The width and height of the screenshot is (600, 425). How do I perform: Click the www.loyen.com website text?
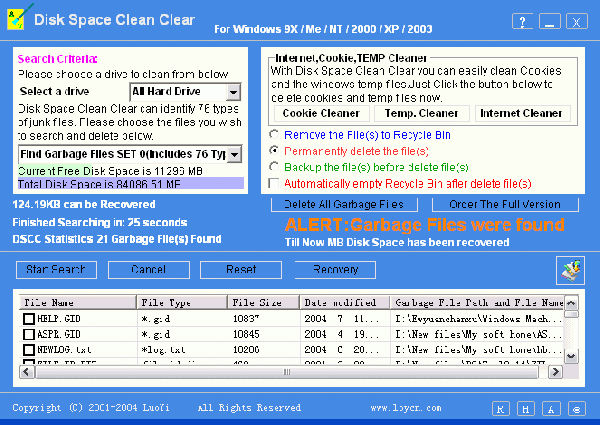(406, 408)
